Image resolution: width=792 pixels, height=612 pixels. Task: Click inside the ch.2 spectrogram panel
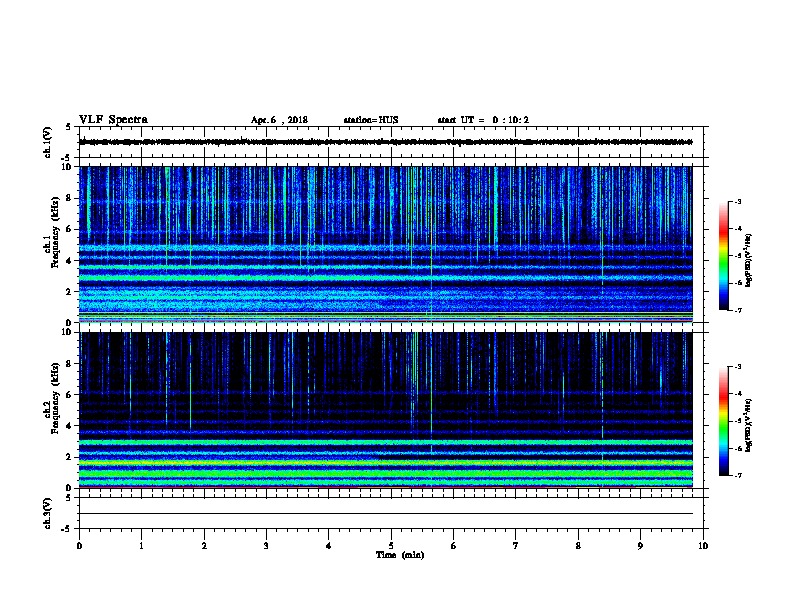coord(386,410)
